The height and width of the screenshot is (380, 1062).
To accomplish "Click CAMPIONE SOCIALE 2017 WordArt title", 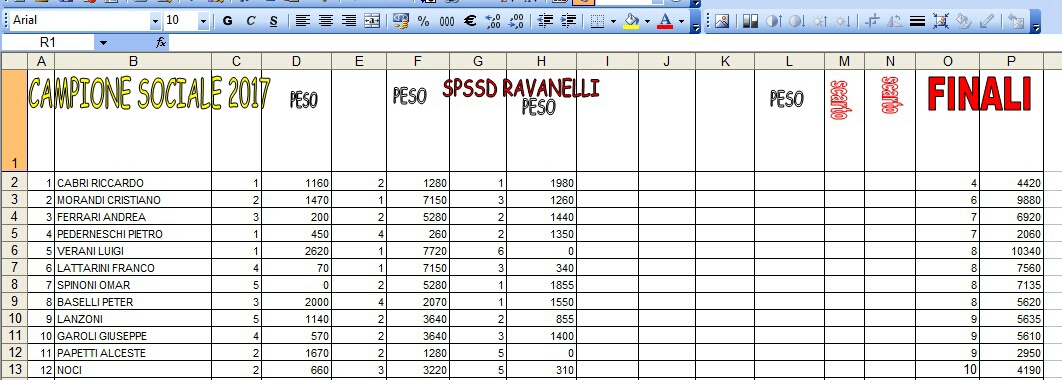I will [149, 93].
